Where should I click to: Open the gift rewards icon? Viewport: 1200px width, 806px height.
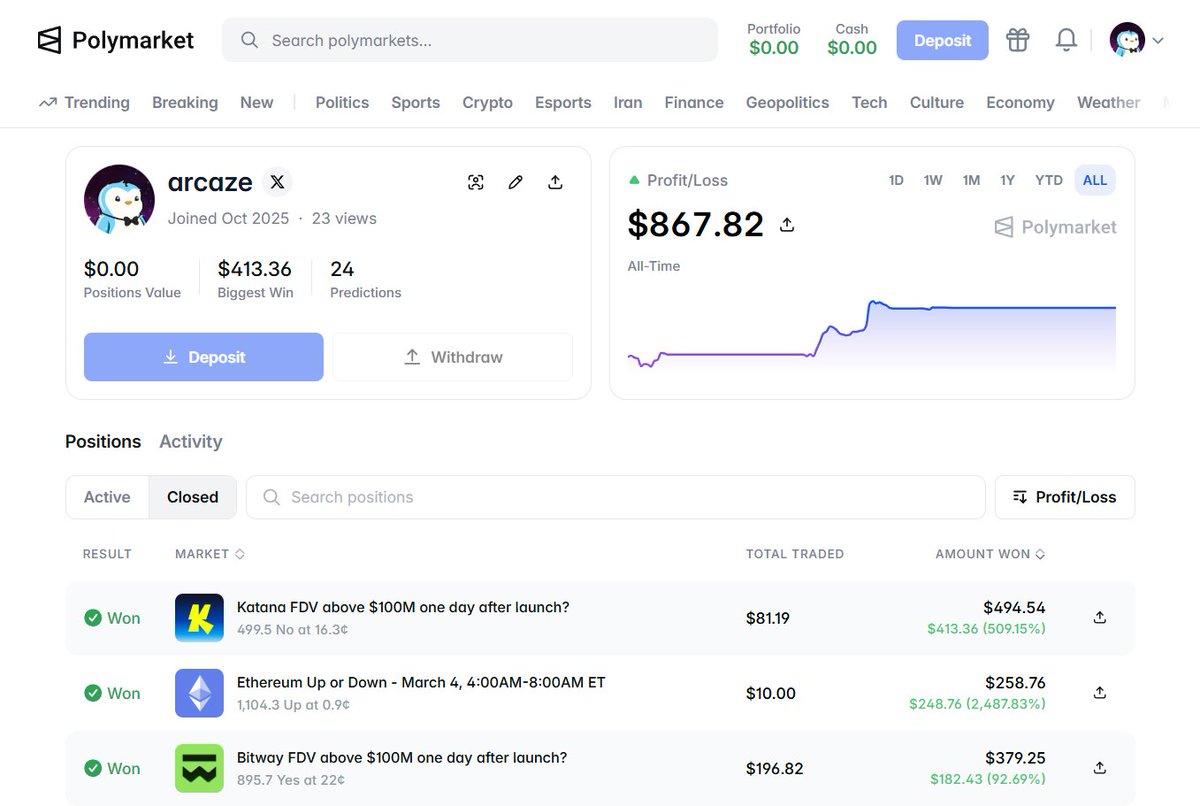click(1017, 40)
